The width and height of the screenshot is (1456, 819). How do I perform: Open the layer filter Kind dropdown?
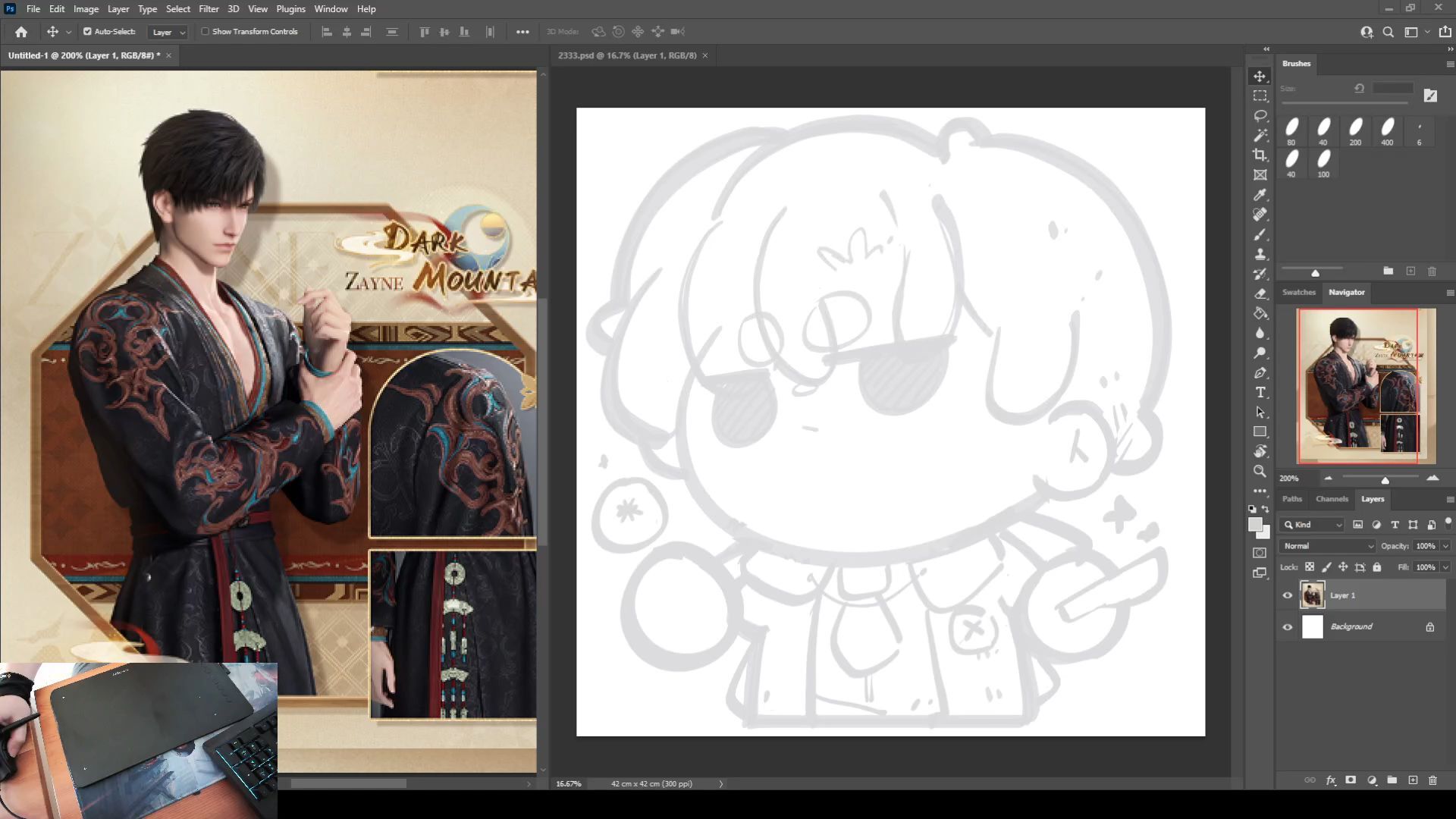(1312, 525)
